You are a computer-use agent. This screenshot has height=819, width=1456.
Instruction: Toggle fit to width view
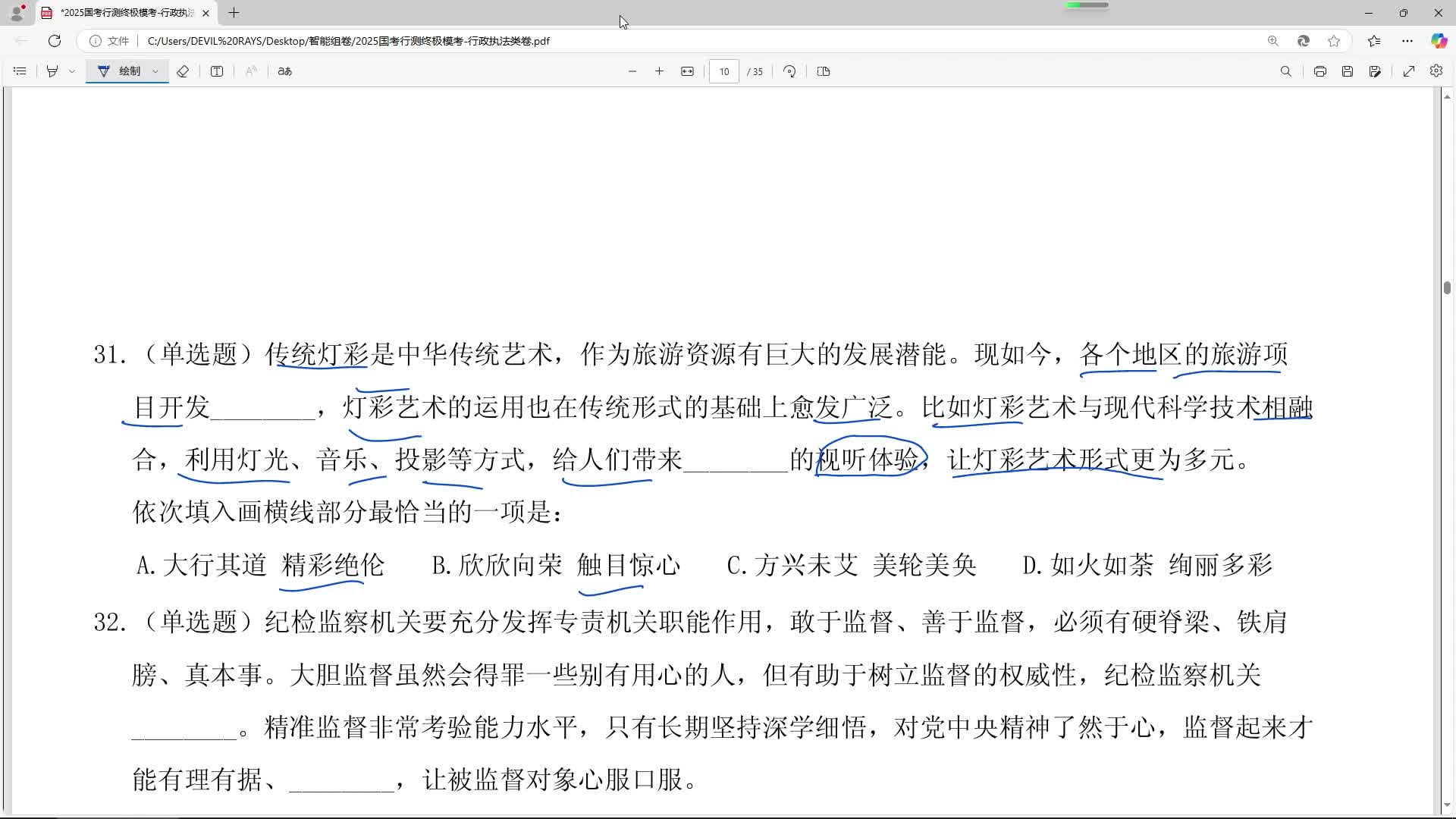coord(687,71)
